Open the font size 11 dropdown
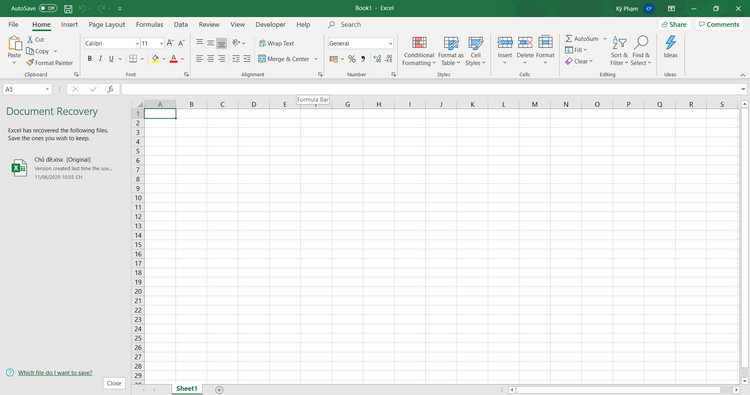The image size is (750, 395). pos(161,44)
